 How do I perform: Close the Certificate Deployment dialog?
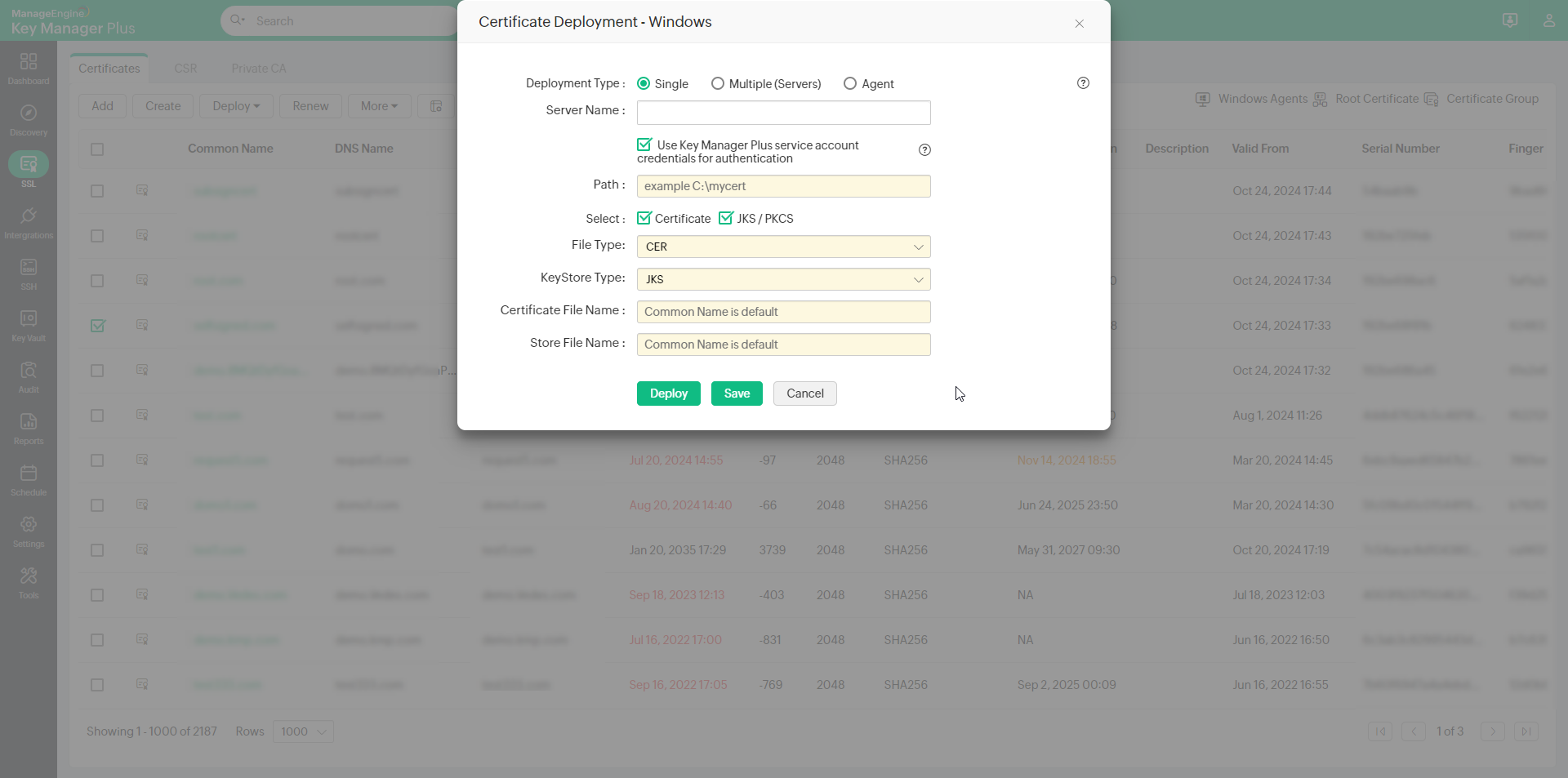click(x=1080, y=24)
